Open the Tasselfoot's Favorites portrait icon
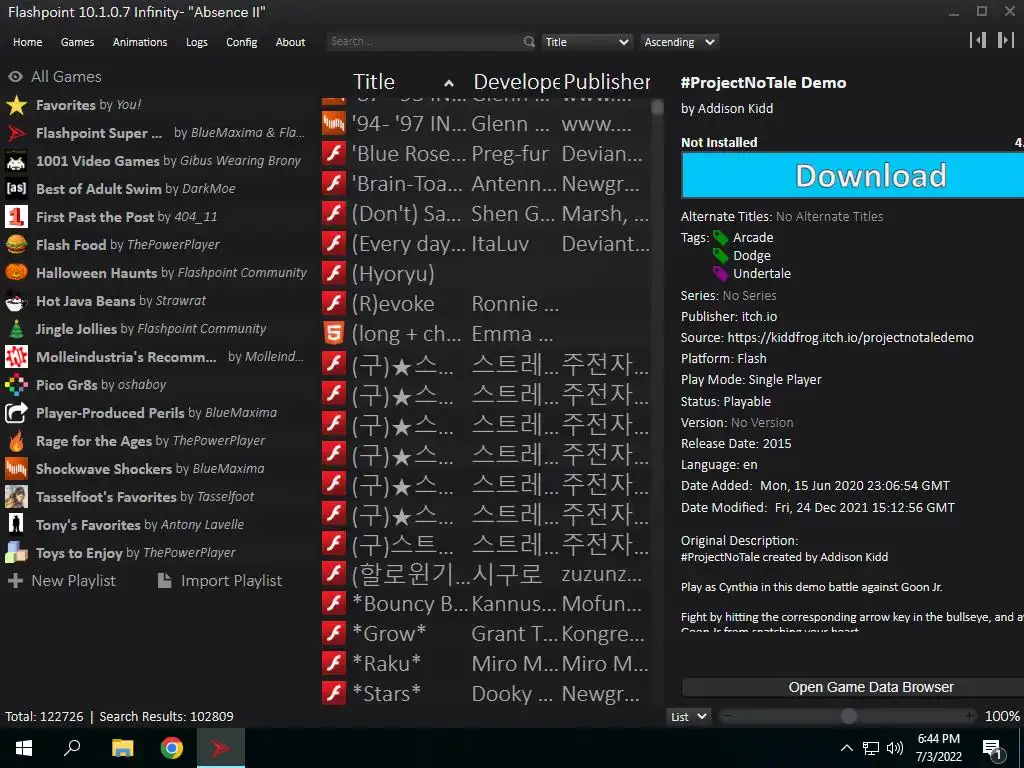Viewport: 1024px width, 768px height. pos(16,497)
